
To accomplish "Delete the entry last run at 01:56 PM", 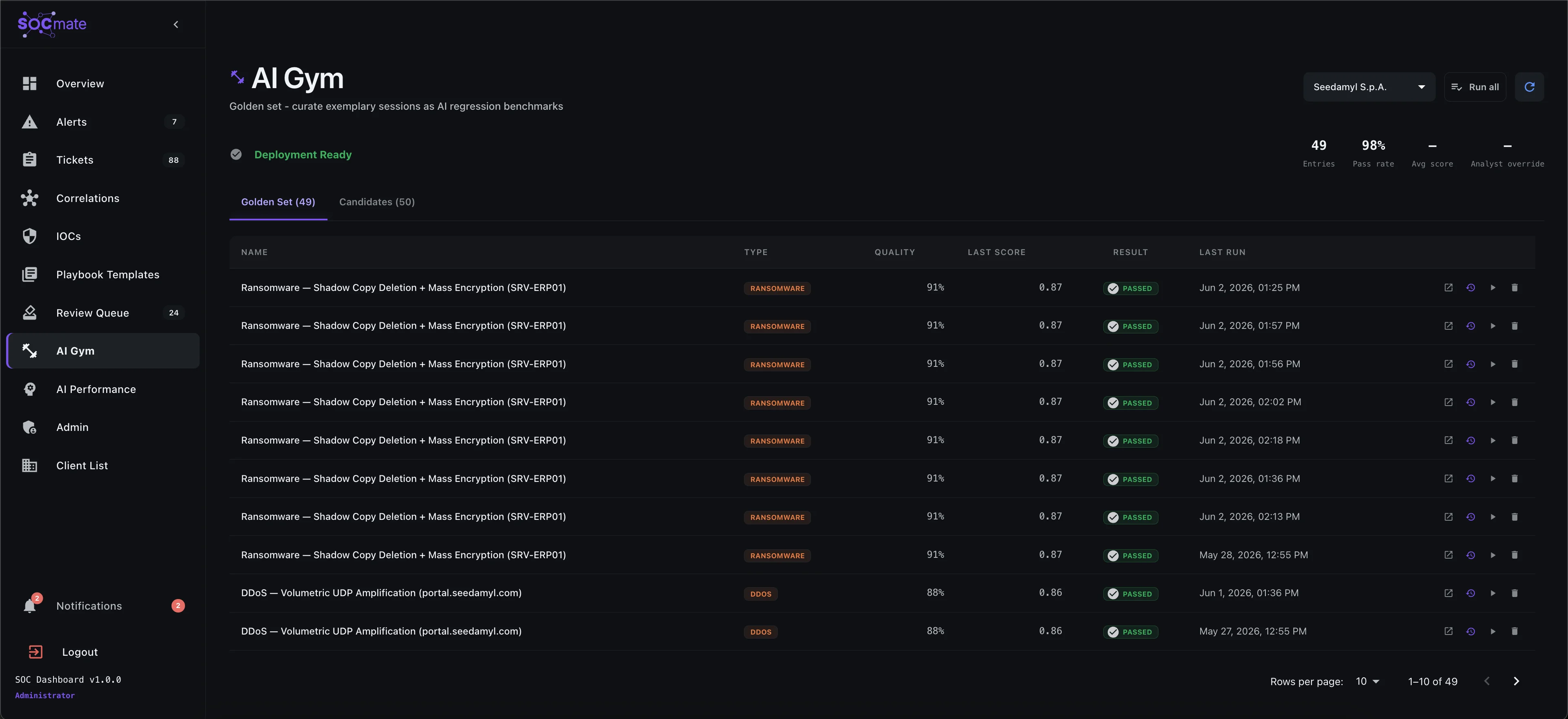I will coord(1515,364).
